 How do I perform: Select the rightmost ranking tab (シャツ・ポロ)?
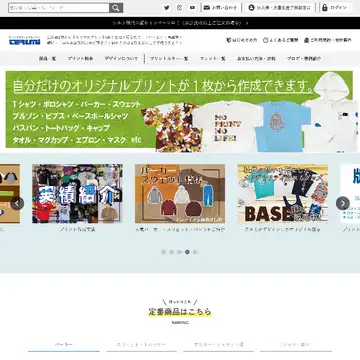[296, 345]
